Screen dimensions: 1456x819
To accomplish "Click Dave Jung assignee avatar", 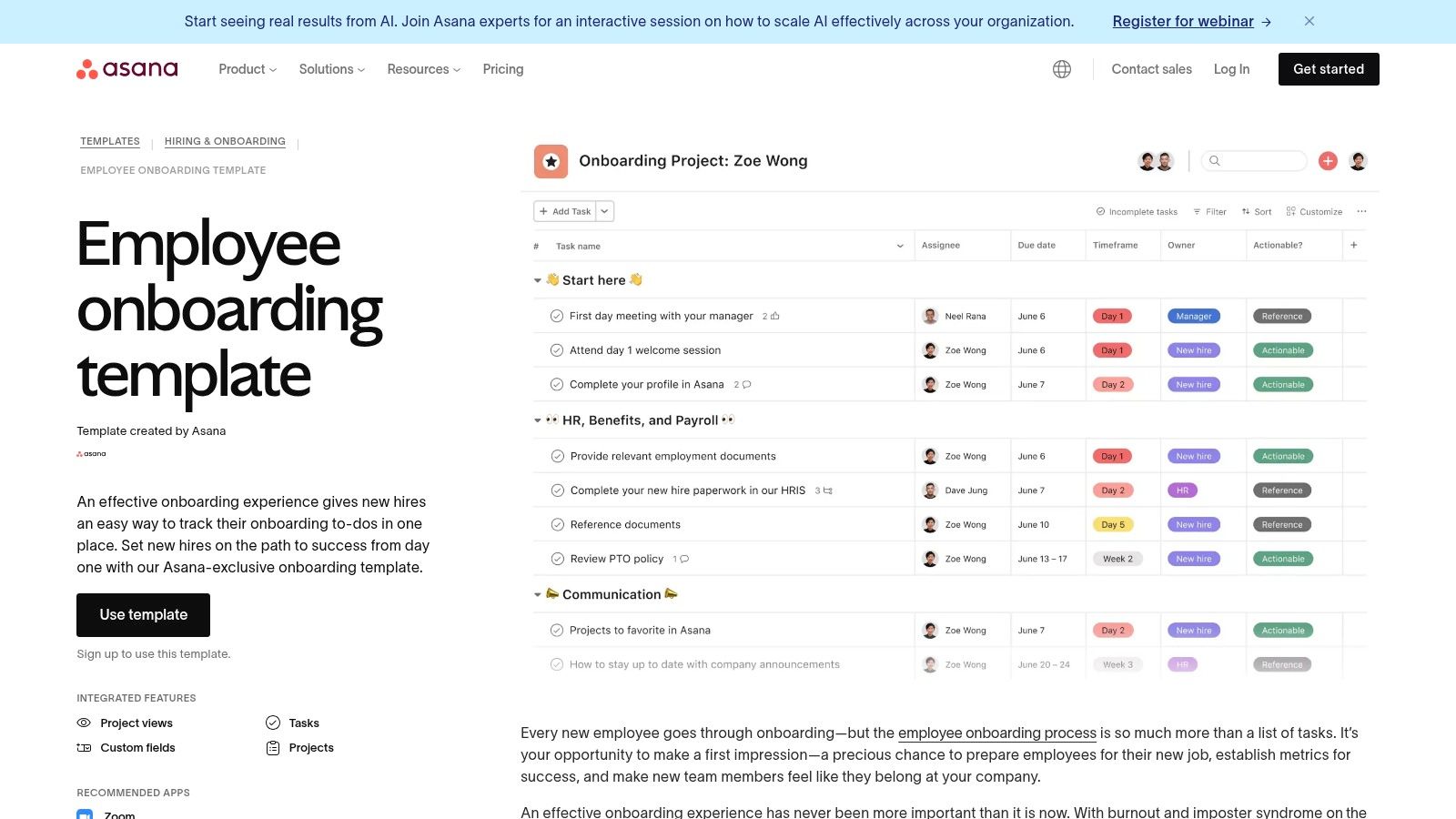I will pos(930,490).
